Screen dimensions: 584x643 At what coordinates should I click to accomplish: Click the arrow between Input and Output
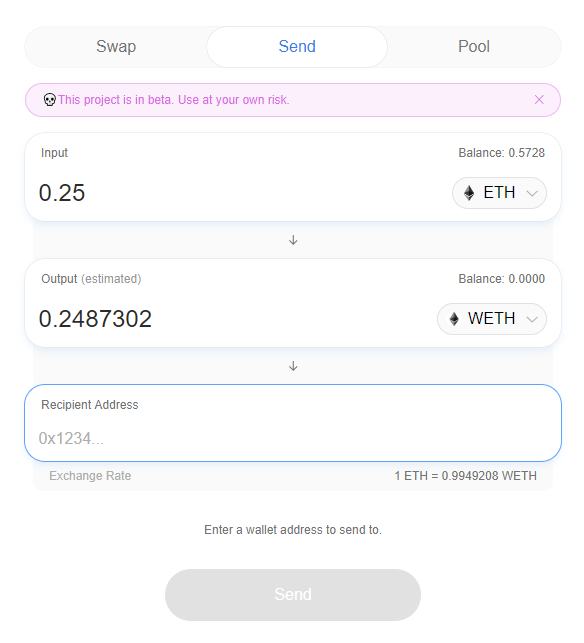[293, 240]
